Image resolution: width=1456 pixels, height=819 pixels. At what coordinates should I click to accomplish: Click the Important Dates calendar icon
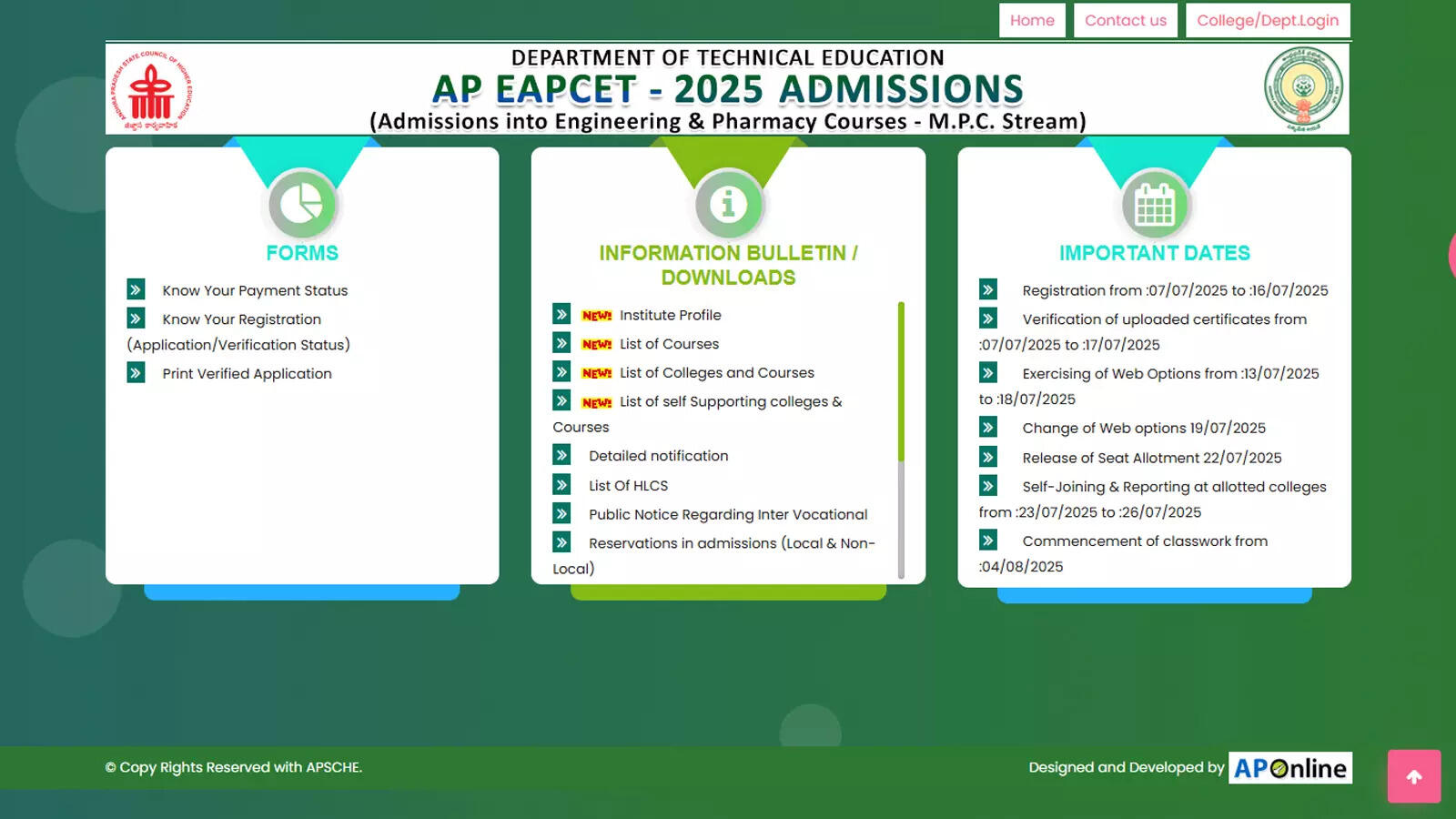click(1154, 204)
